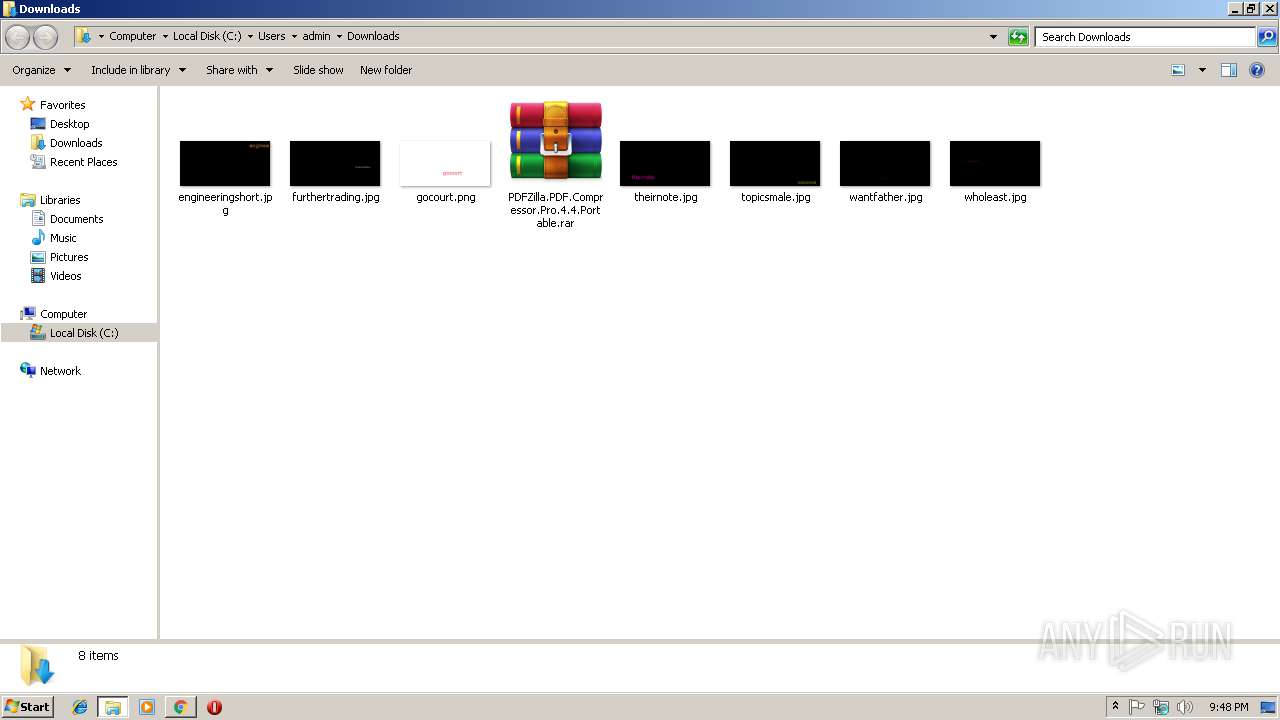The width and height of the screenshot is (1280, 720).
Task: Open the Share with dropdown
Action: (240, 70)
